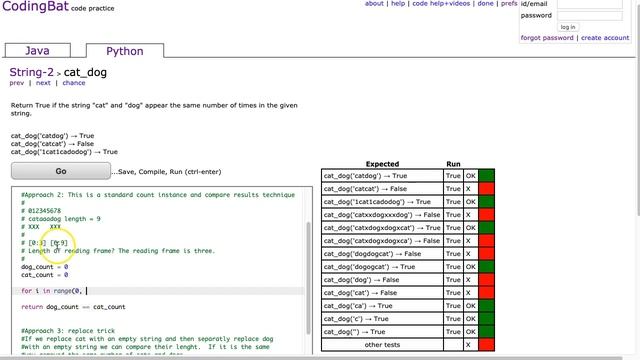Click the cat_dog('catcat') → False test cell
The width and height of the screenshot is (640, 360).
(382, 189)
